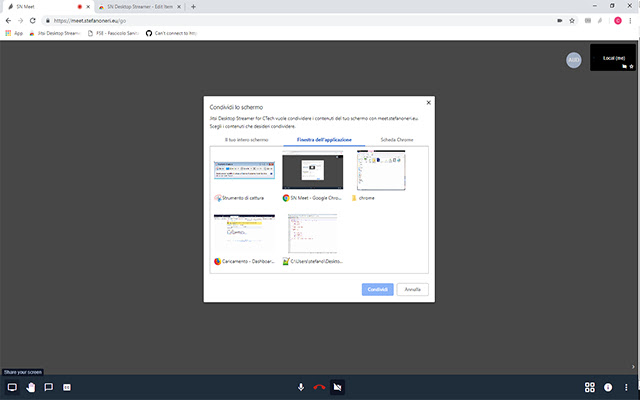This screenshot has width=640, height=400.
Task: Expand the filmstrip with the small chevron
Action: (x=633, y=367)
